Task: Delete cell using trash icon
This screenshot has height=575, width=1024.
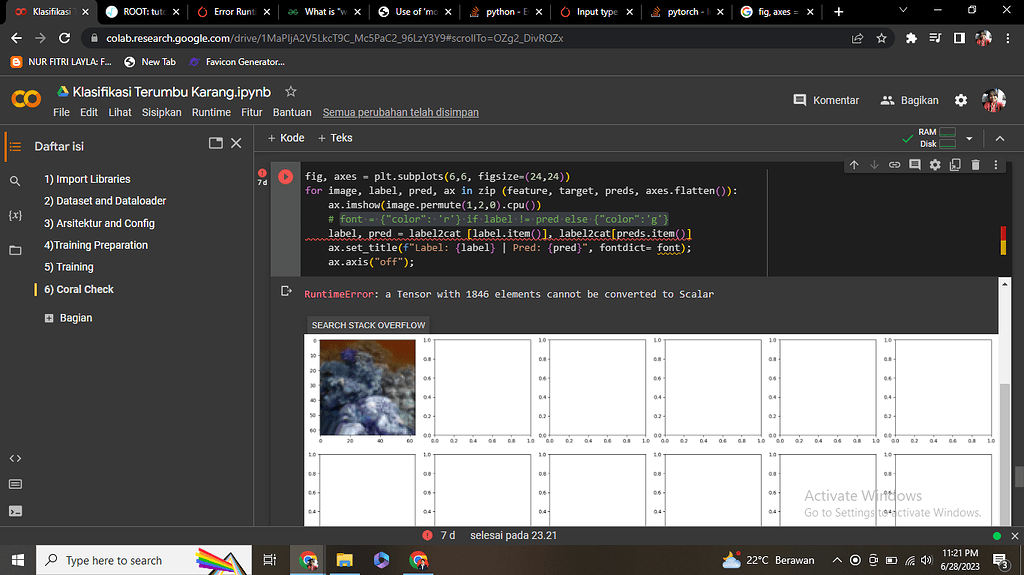Action: (976, 165)
